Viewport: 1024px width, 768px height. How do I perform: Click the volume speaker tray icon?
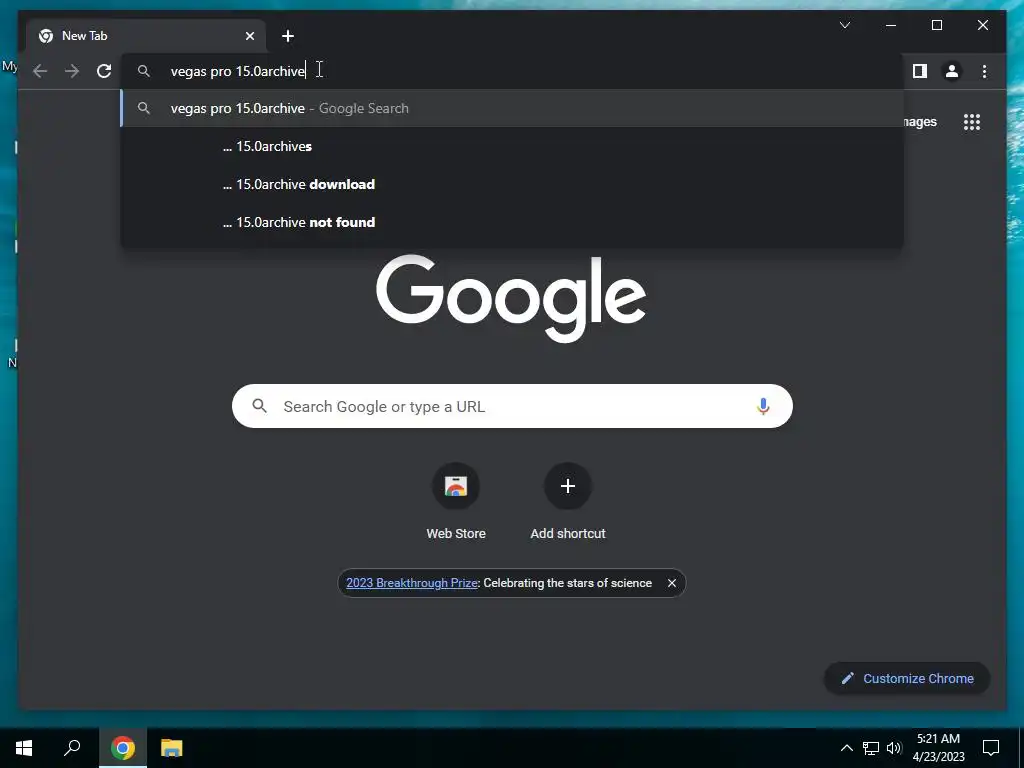[x=894, y=748]
